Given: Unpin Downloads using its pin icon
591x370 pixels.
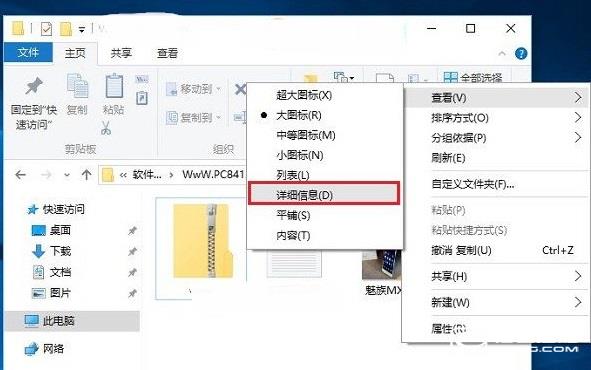Looking at the screenshot, I should (x=132, y=251).
